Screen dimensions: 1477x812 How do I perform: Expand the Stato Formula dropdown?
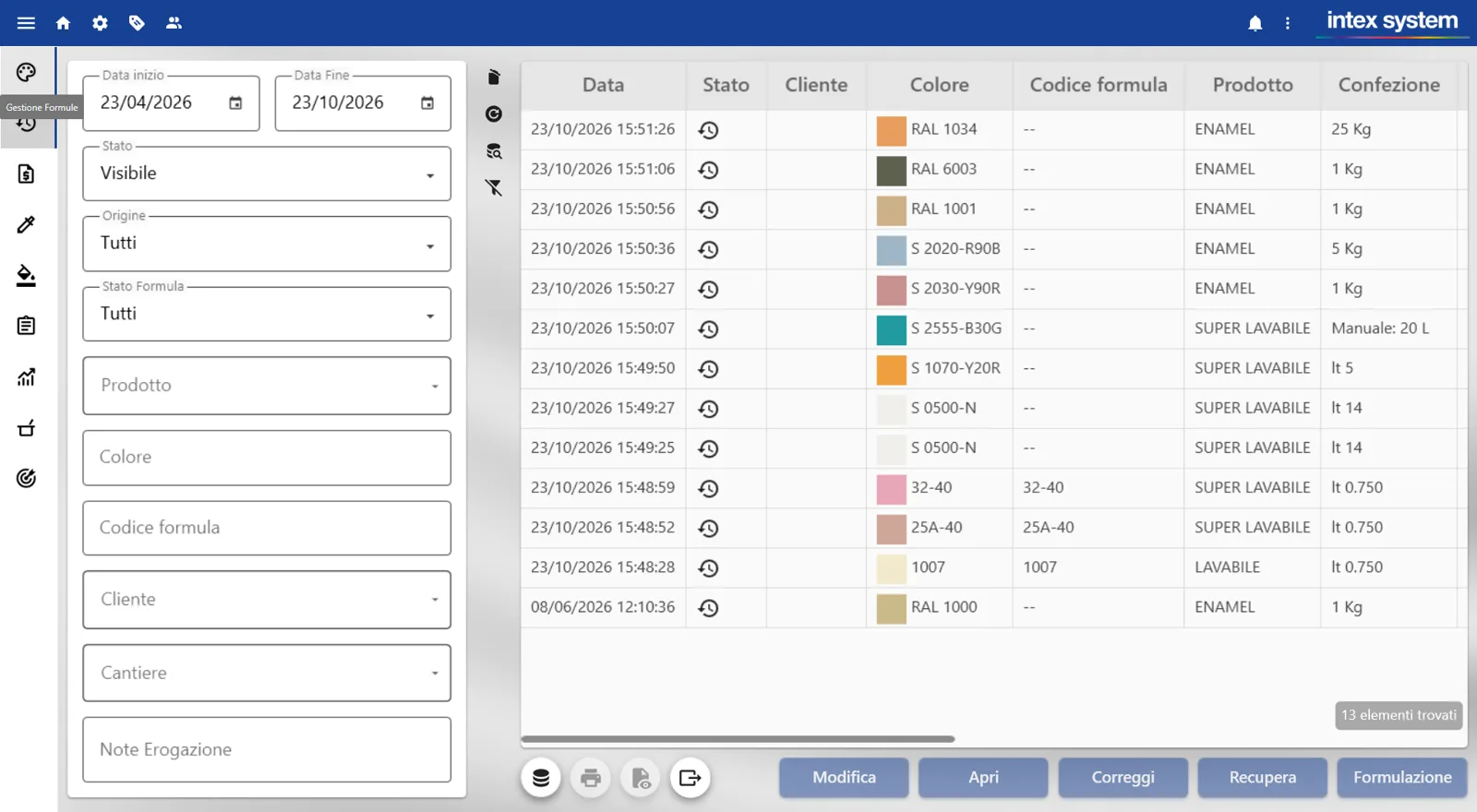click(x=267, y=314)
